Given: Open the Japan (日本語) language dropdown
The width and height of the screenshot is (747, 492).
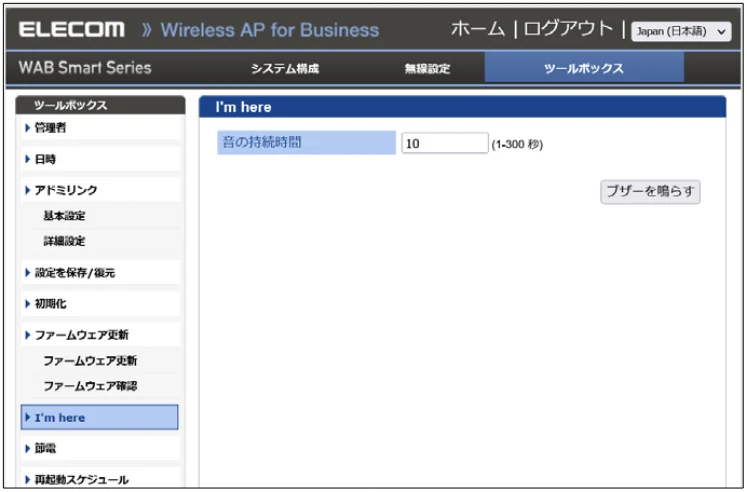Looking at the screenshot, I should click(681, 31).
